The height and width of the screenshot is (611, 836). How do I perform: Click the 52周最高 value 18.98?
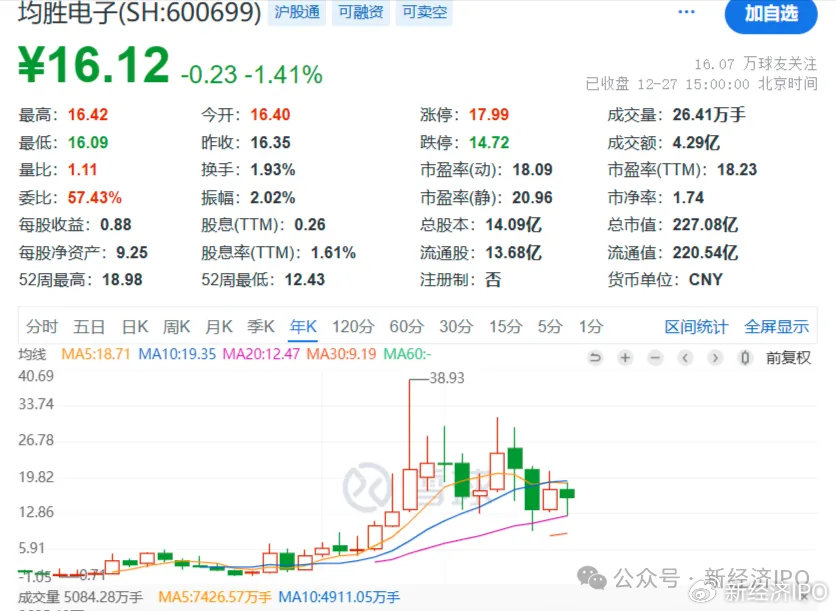122,280
